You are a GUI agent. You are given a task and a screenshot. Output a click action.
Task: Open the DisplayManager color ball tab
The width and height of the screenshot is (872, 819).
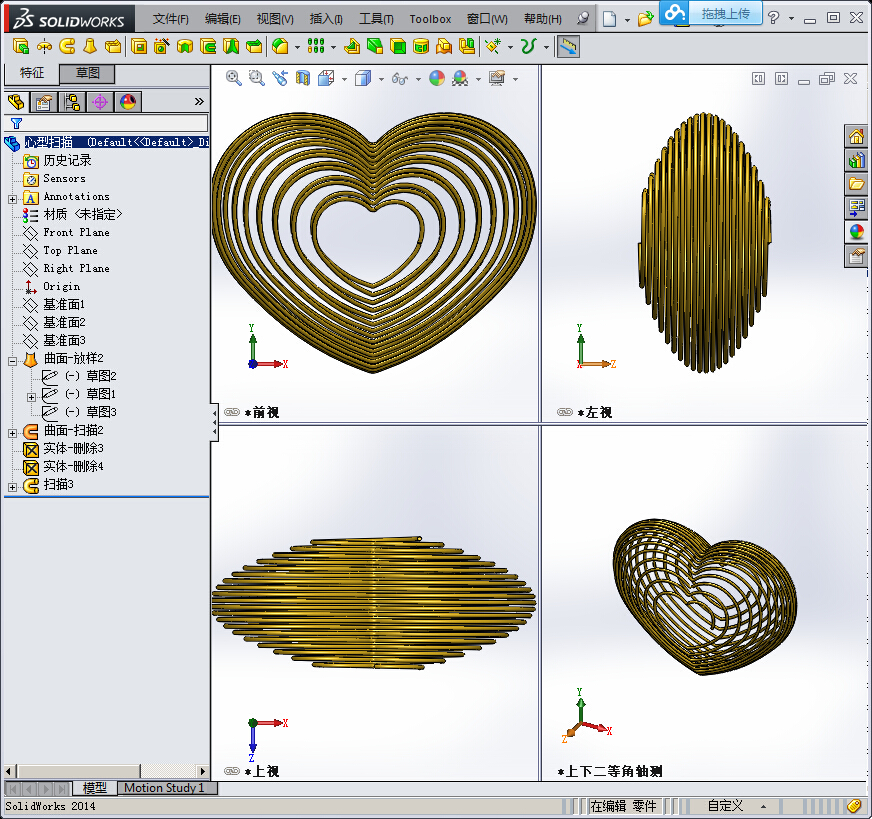pyautogui.click(x=128, y=102)
